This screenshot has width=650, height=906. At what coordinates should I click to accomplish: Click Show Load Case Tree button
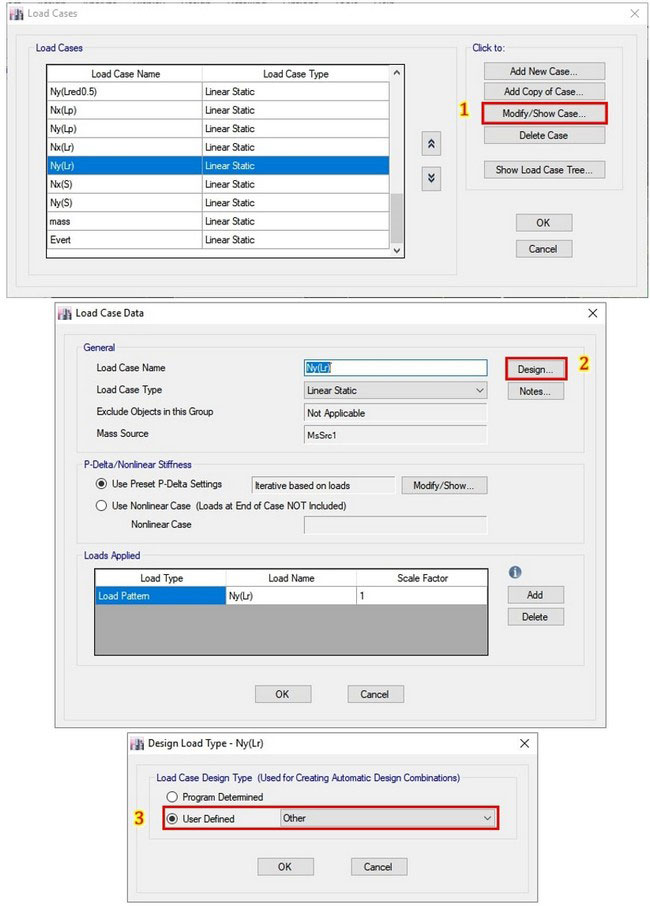(543, 170)
